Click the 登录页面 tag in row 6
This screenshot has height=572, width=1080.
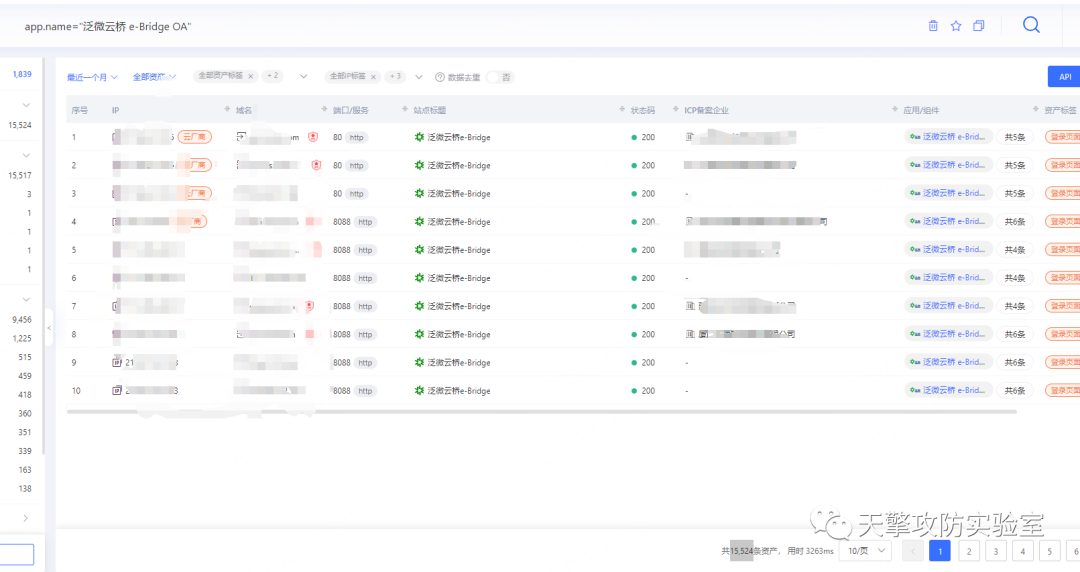1063,278
